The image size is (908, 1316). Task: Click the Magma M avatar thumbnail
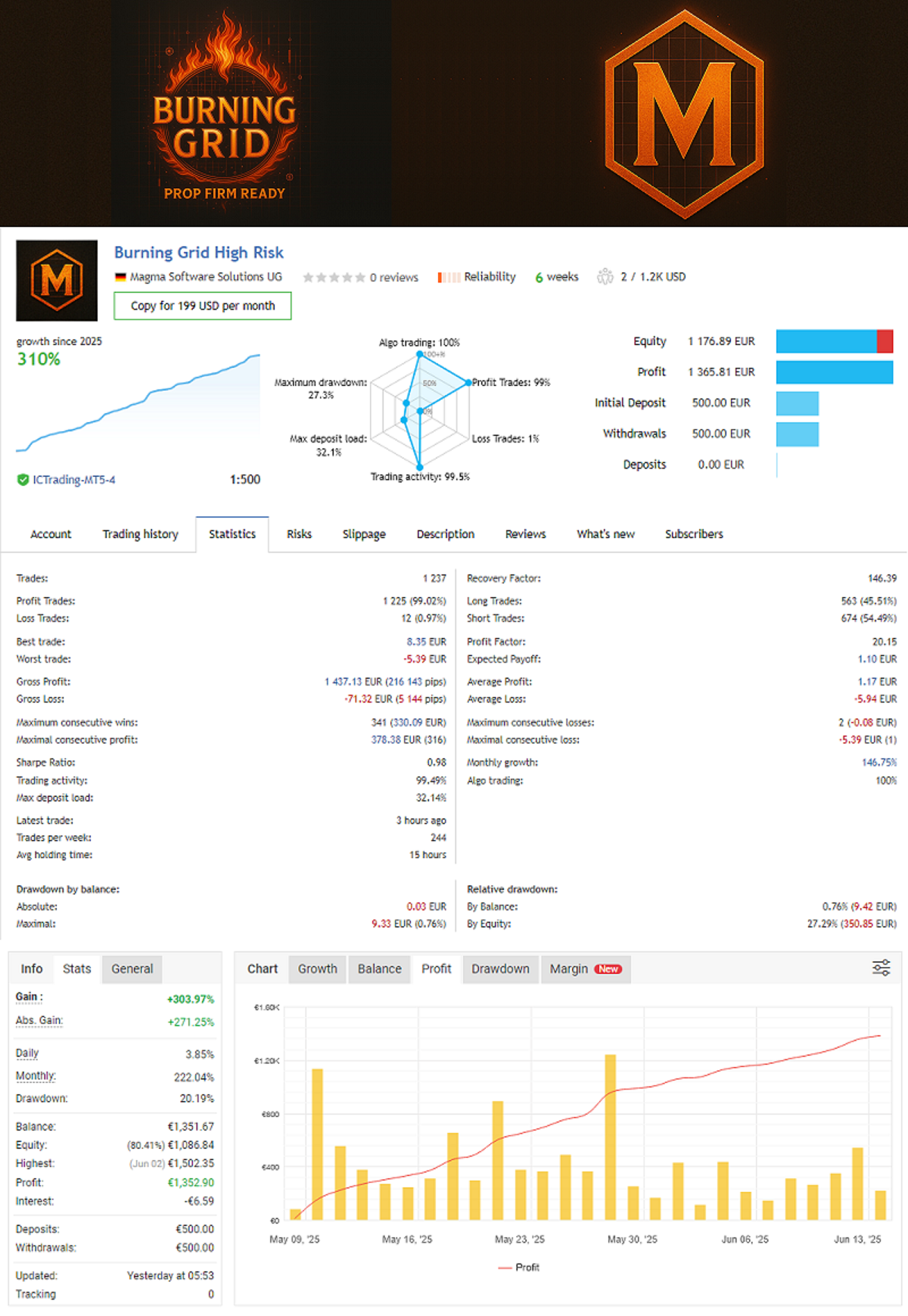tap(57, 281)
